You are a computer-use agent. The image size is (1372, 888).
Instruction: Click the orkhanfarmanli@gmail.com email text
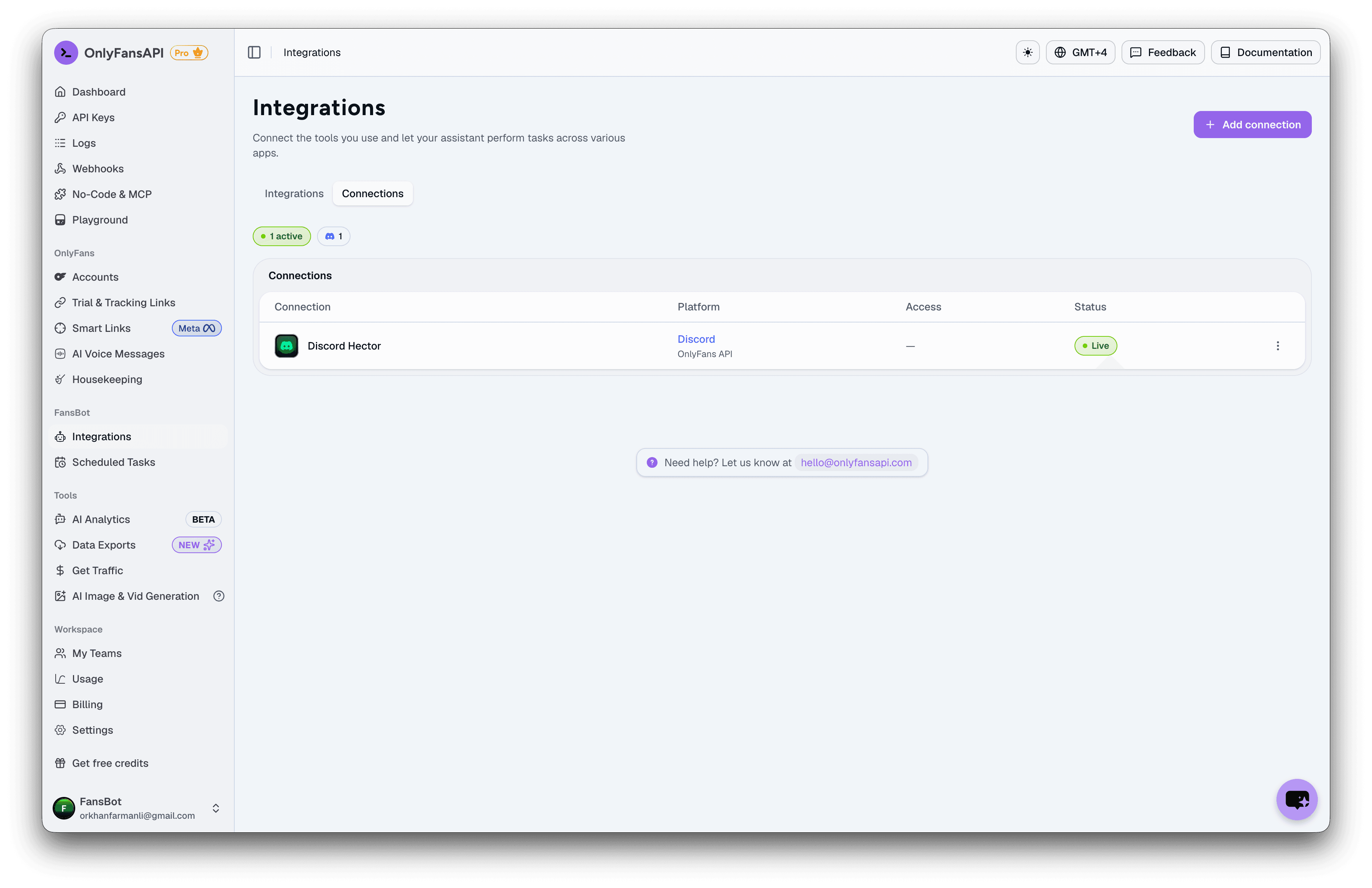click(x=137, y=815)
